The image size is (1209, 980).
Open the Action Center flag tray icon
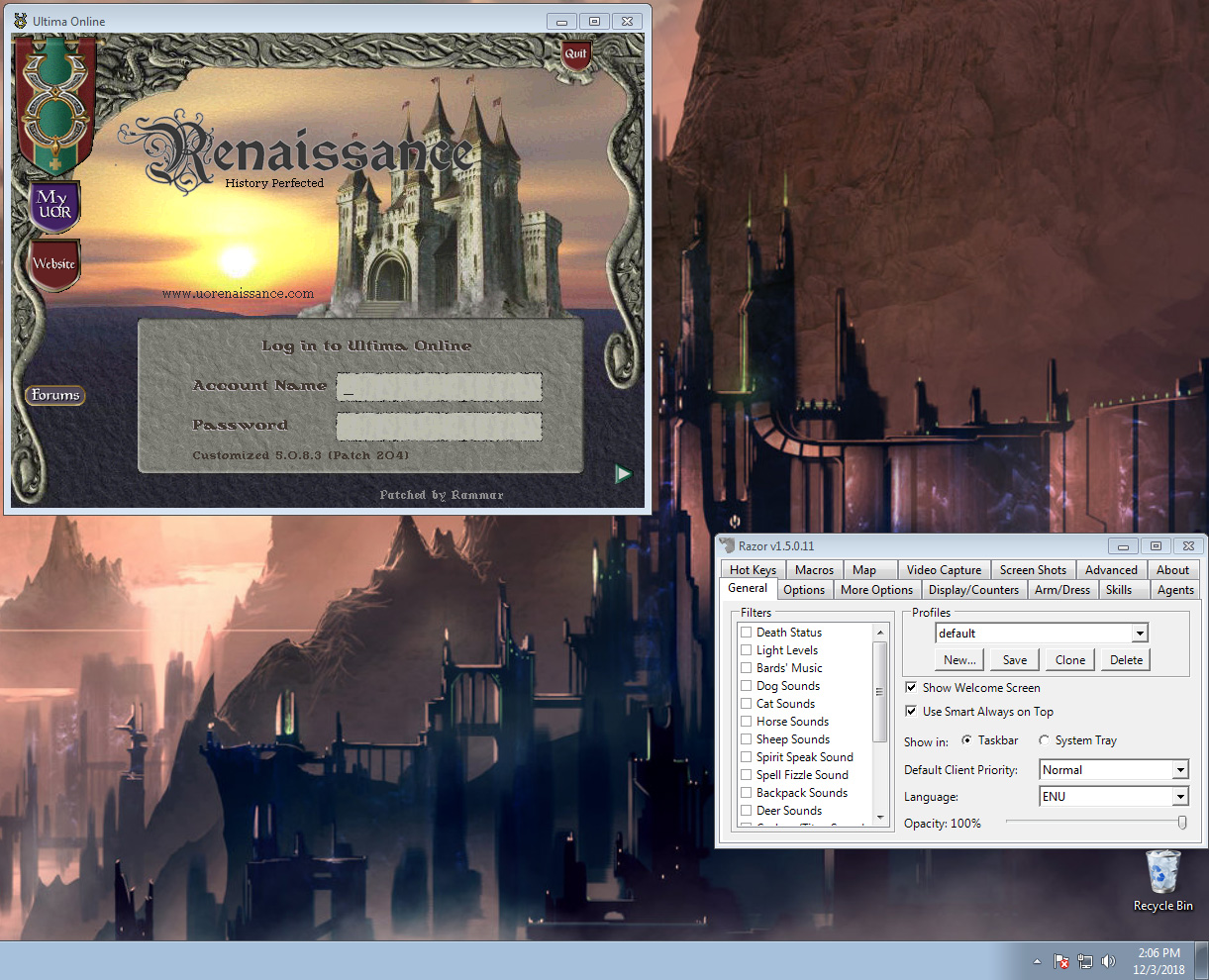click(1061, 961)
